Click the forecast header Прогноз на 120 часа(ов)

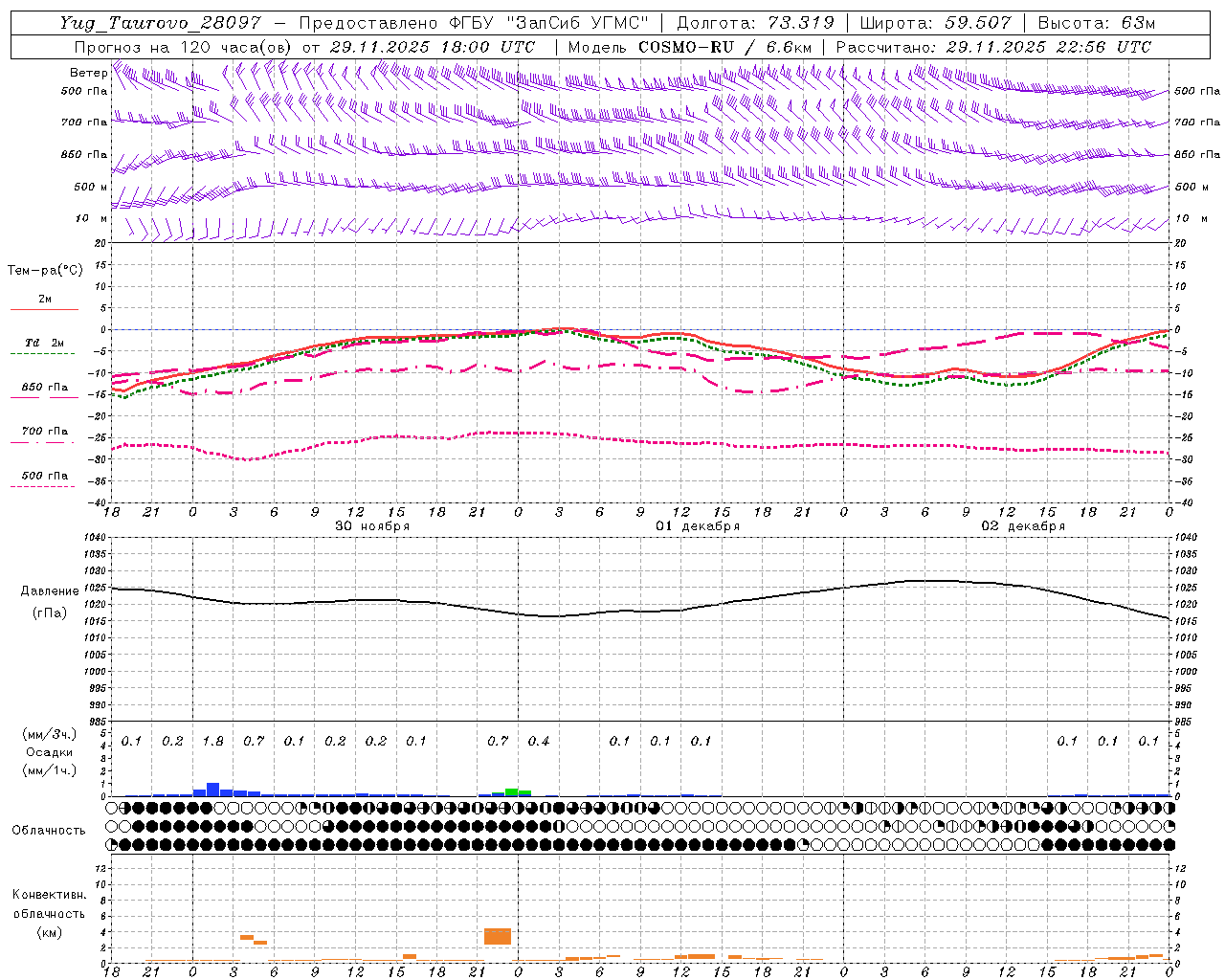tap(184, 47)
